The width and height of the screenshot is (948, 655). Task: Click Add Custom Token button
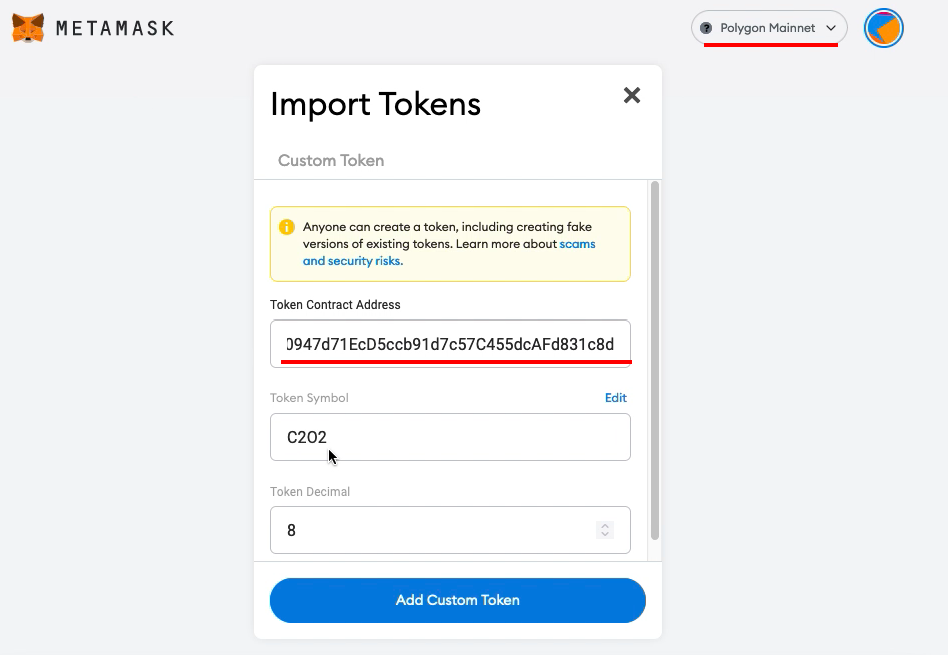(x=458, y=600)
